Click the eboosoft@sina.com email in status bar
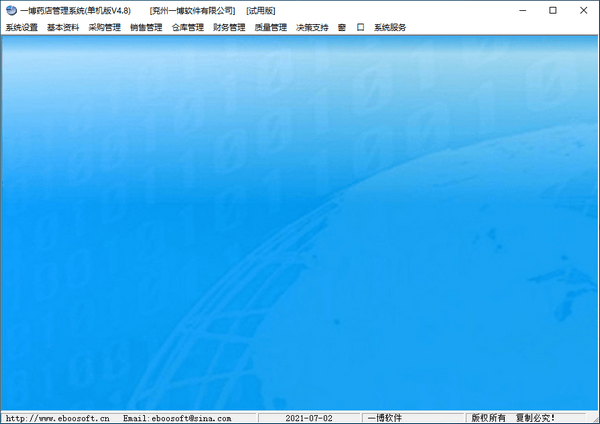Viewport: 600px width, 424px height. point(177,418)
